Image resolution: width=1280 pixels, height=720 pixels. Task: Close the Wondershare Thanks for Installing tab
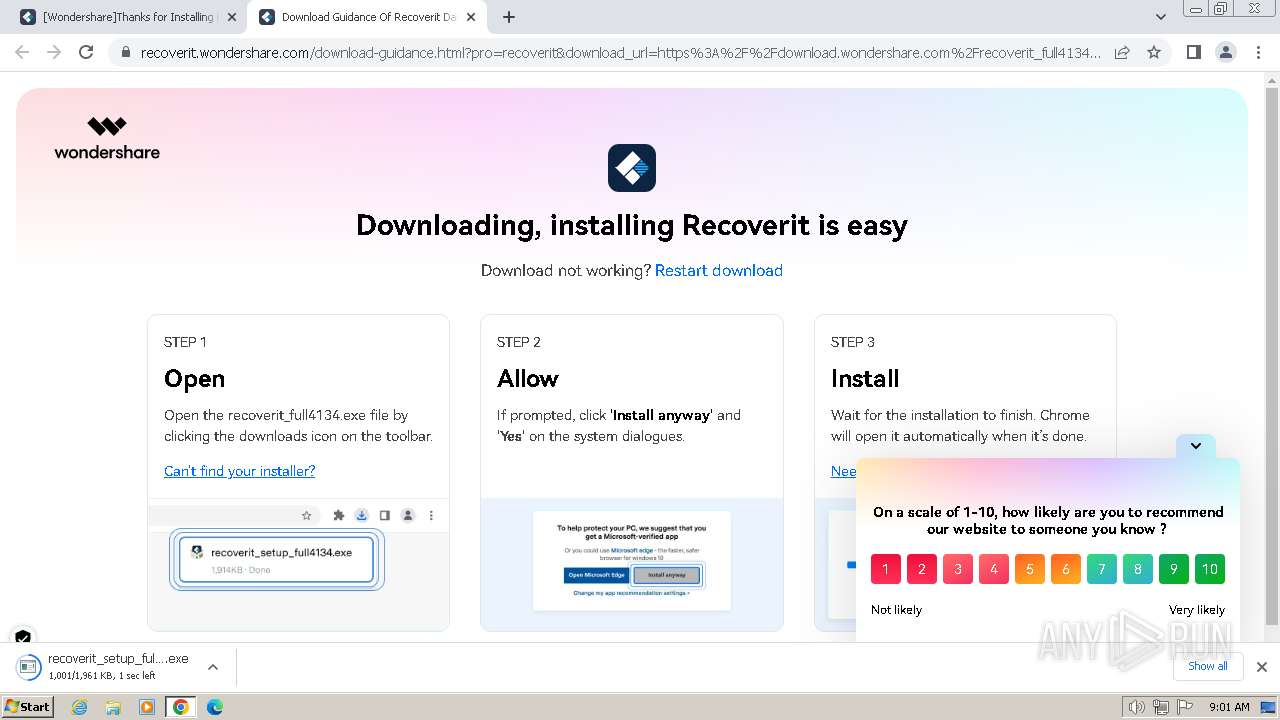point(232,17)
